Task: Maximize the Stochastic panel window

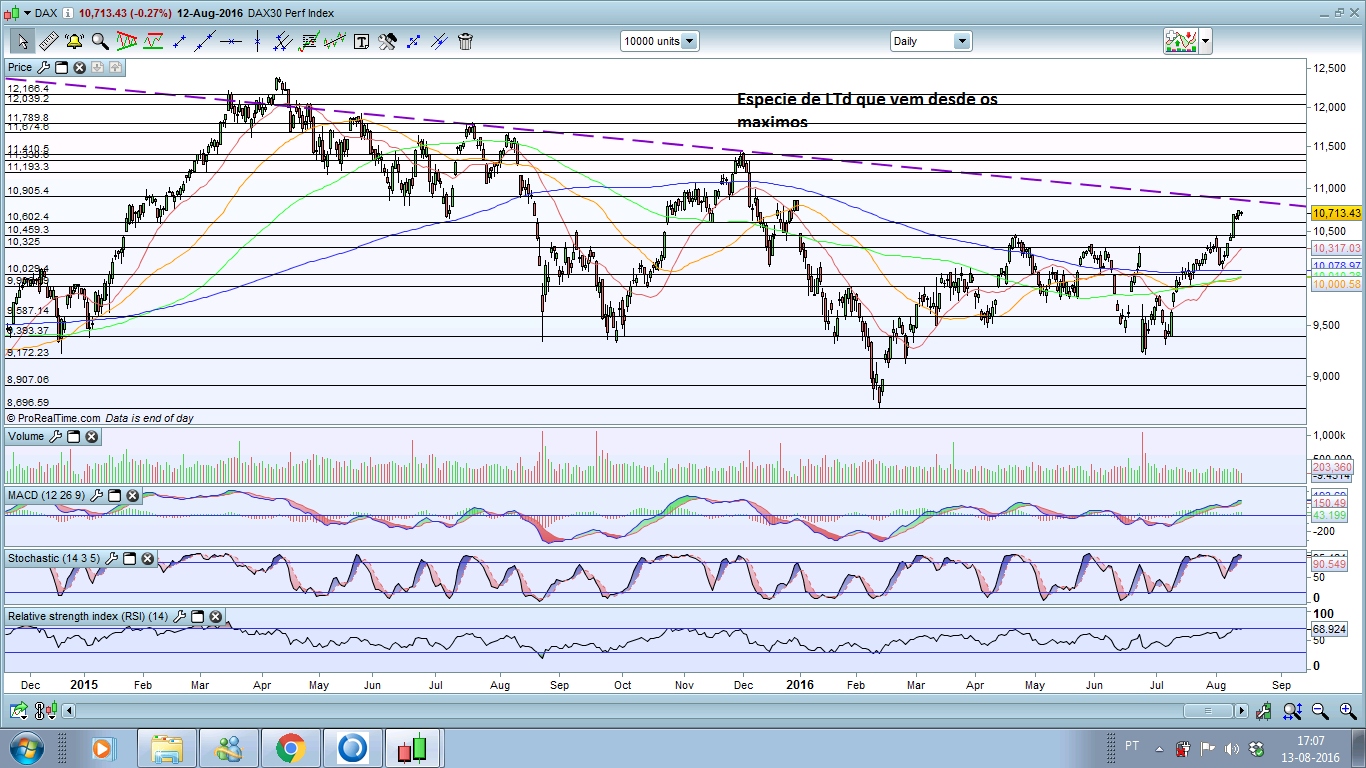Action: click(x=129, y=558)
